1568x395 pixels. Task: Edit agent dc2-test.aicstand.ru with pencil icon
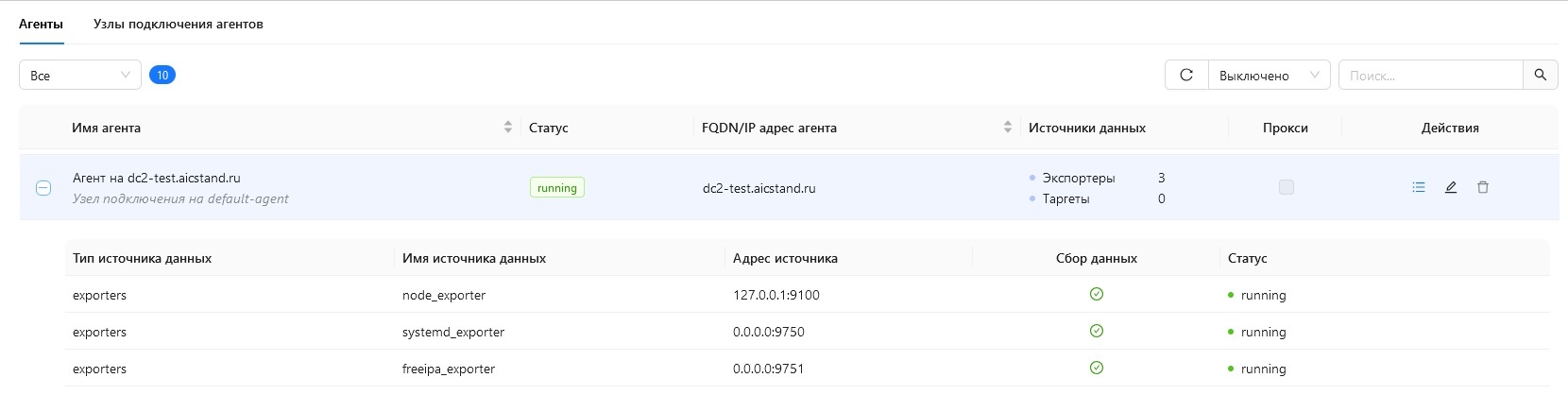1450,187
